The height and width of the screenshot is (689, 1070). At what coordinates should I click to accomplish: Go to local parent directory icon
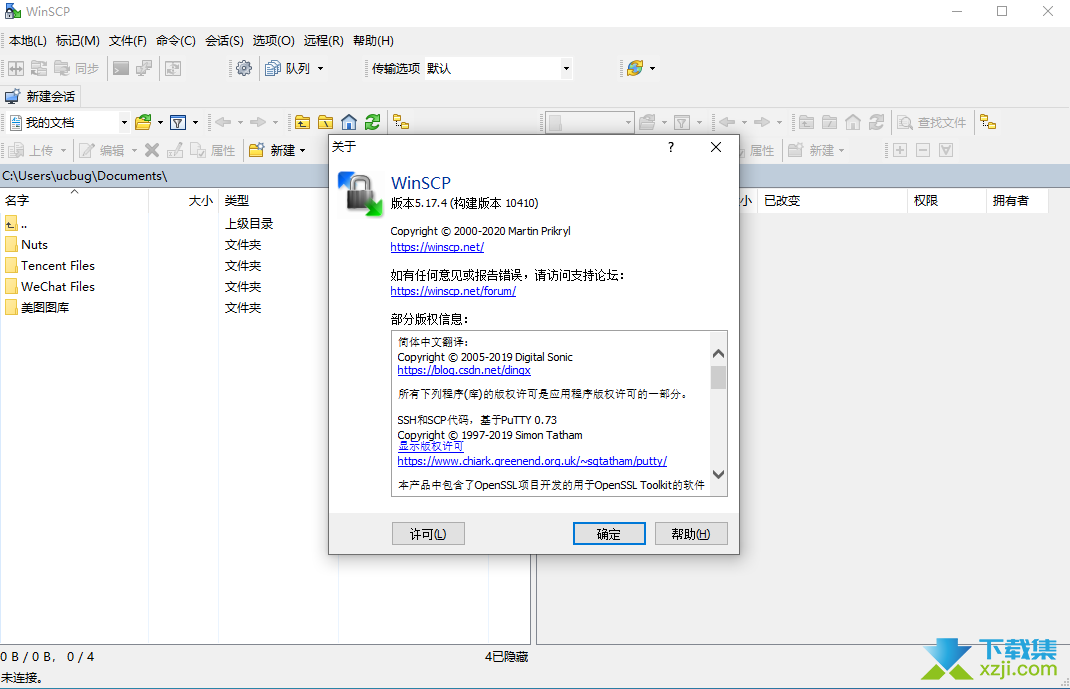(302, 123)
